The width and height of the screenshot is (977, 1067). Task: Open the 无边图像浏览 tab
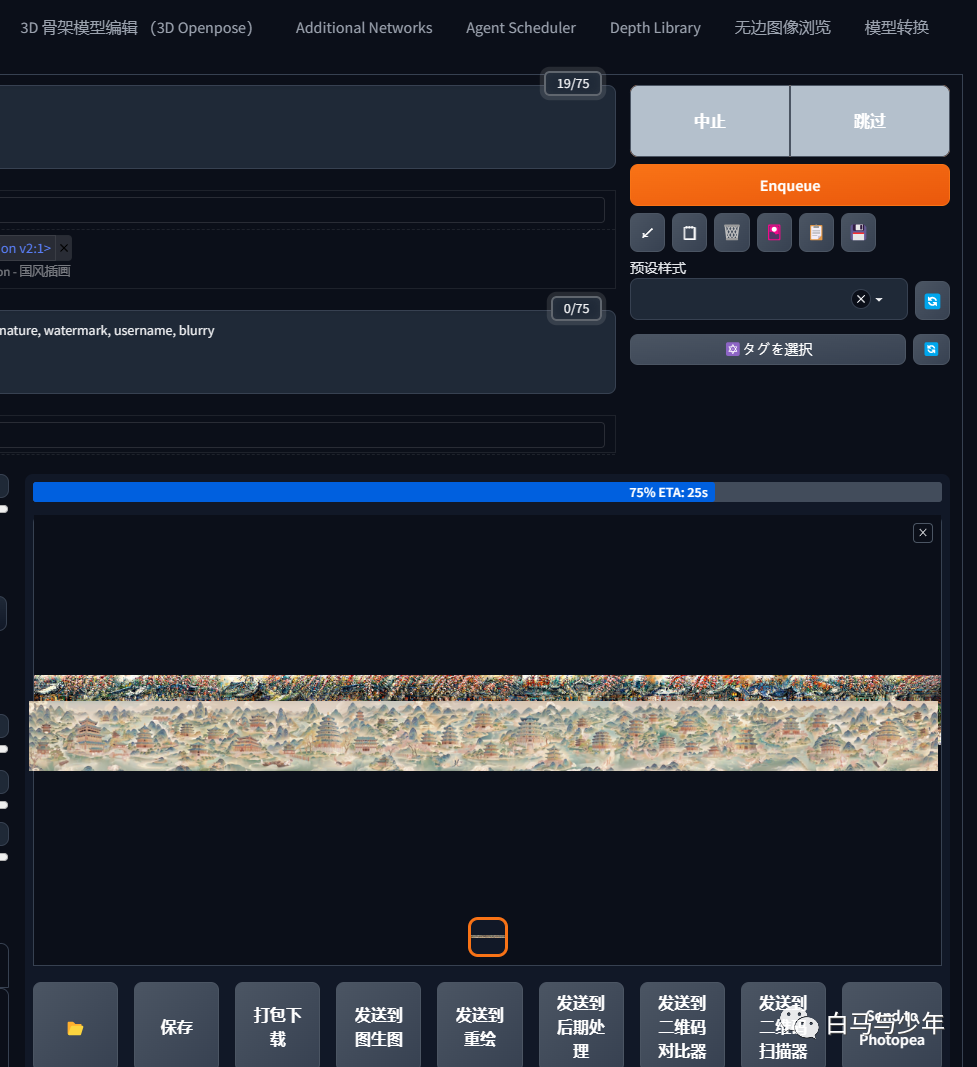tap(782, 28)
